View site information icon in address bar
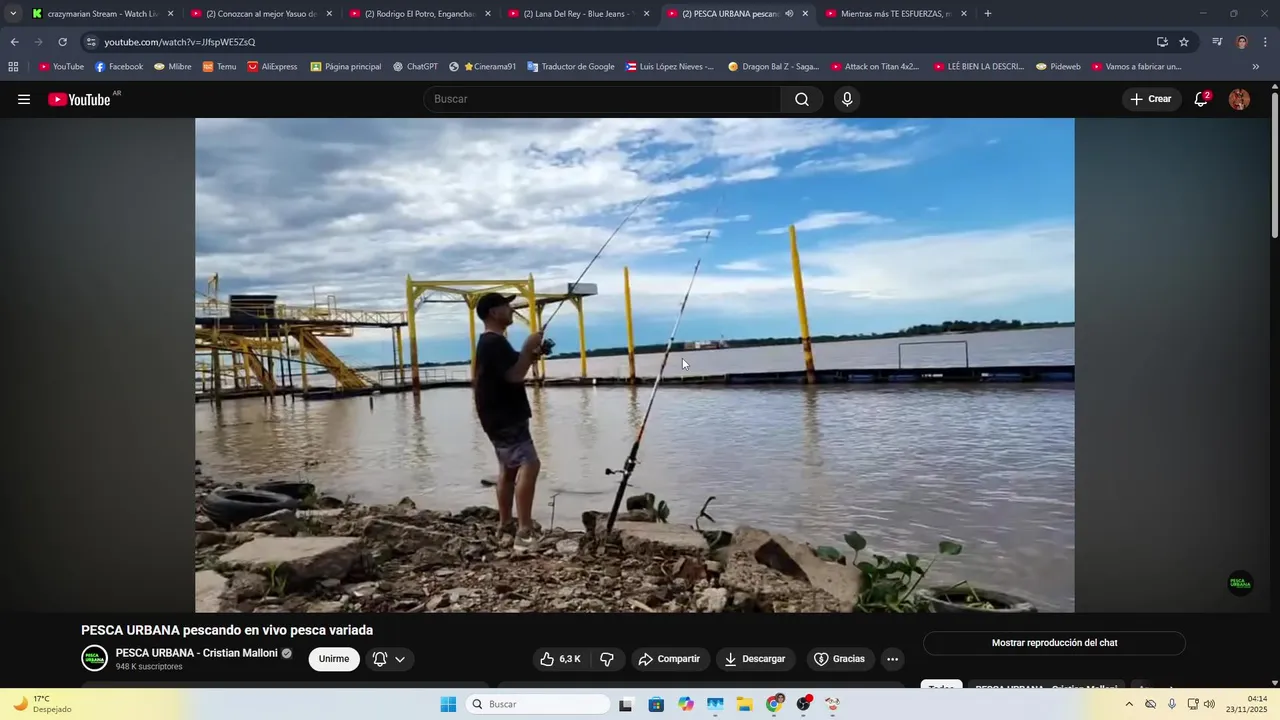1280x720 pixels. (x=91, y=42)
